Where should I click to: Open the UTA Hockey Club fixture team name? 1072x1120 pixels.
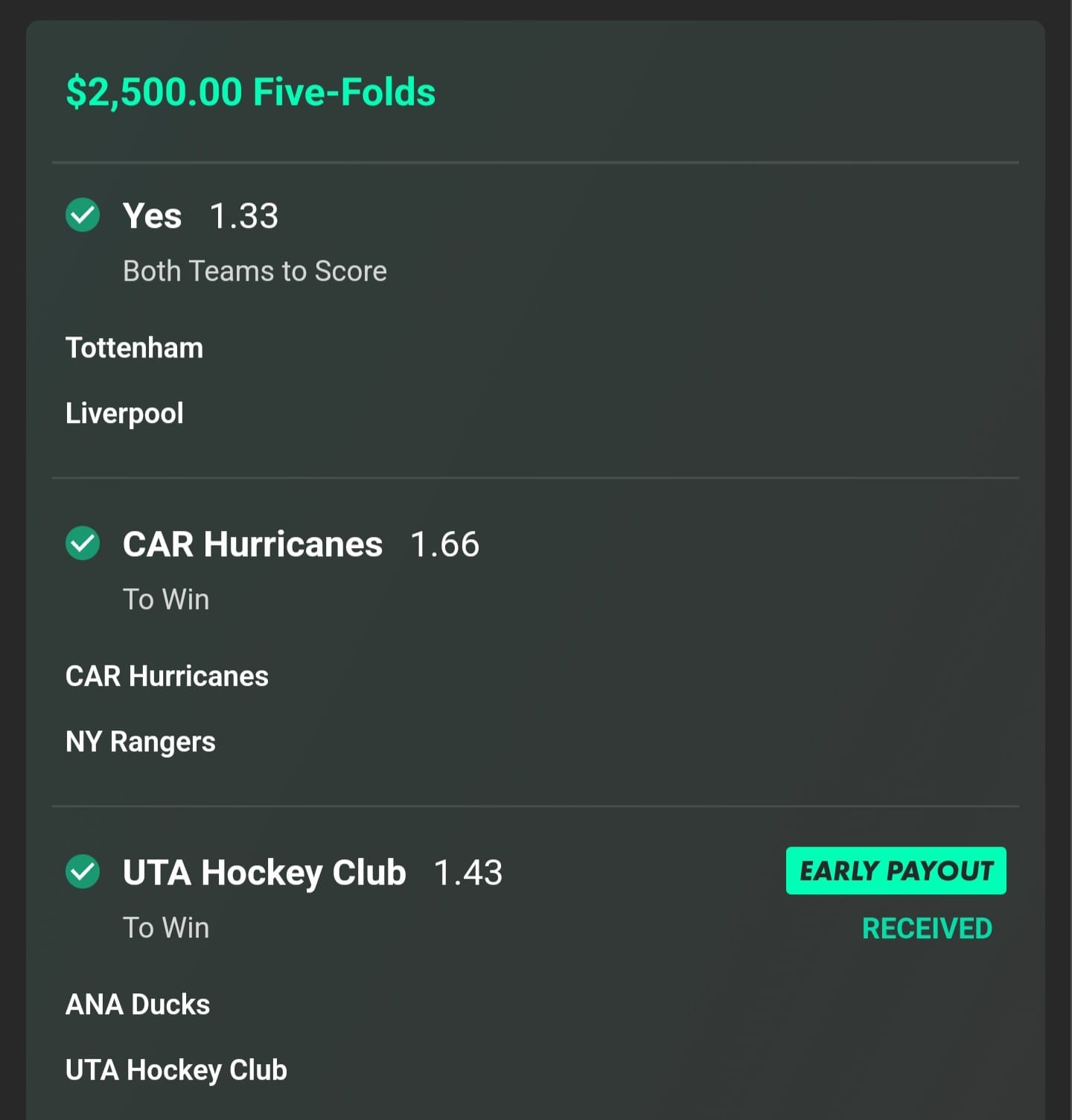point(176,1070)
